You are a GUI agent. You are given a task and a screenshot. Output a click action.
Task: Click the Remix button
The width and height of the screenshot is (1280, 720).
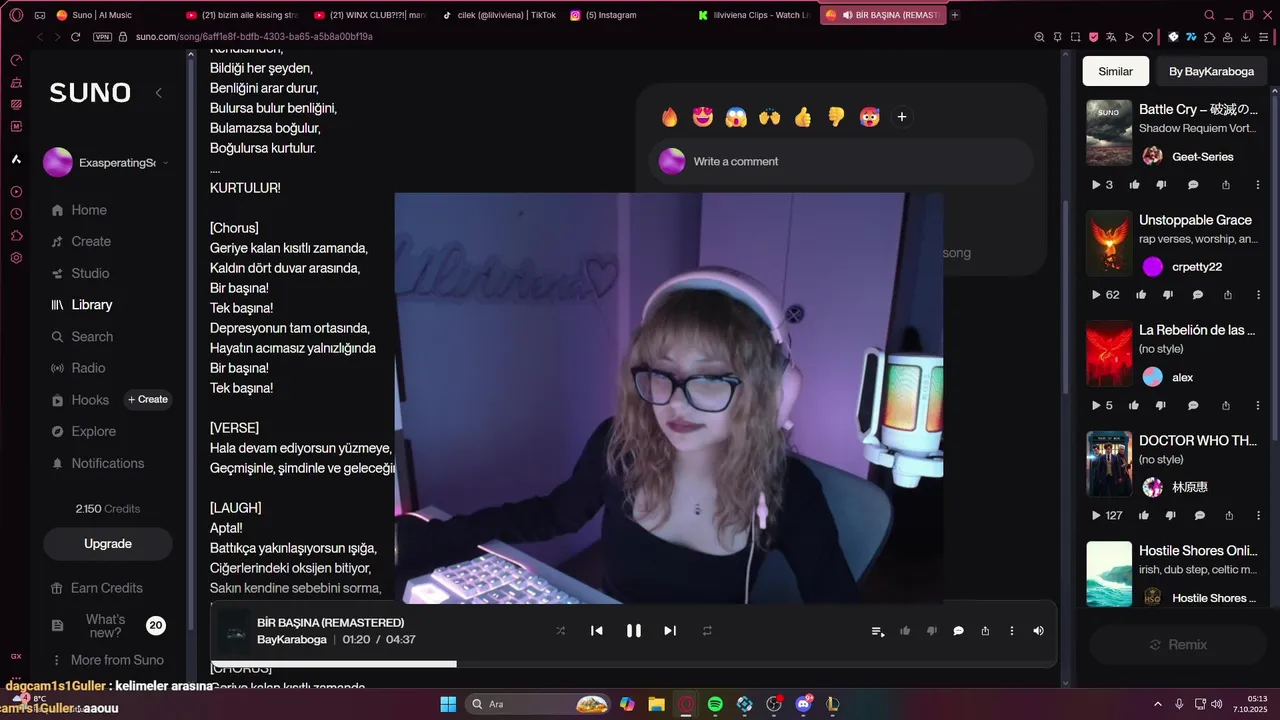[1178, 645]
